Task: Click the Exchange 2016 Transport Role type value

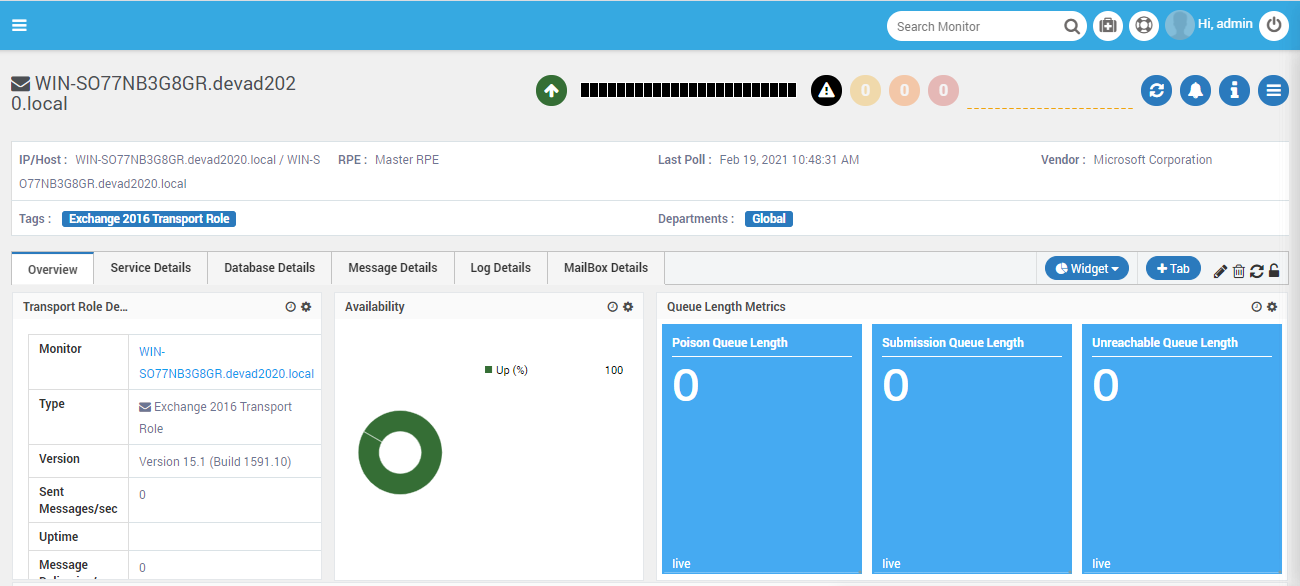Action: (x=215, y=418)
